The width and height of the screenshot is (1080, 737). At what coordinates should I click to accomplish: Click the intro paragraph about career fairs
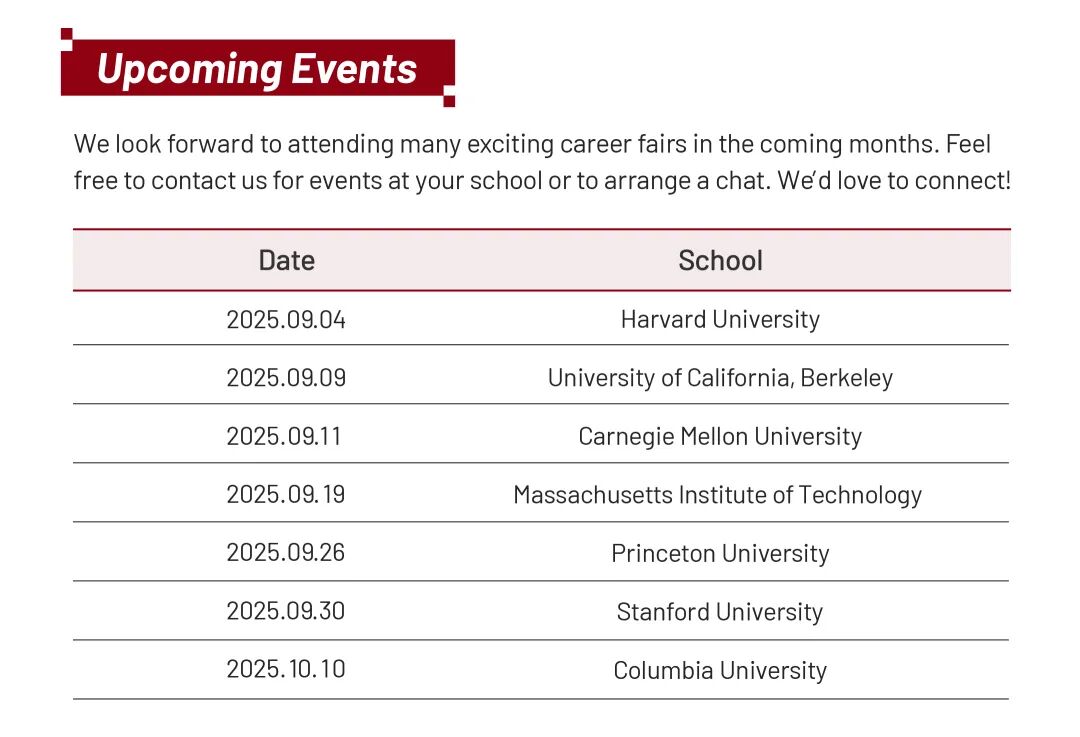click(x=542, y=162)
